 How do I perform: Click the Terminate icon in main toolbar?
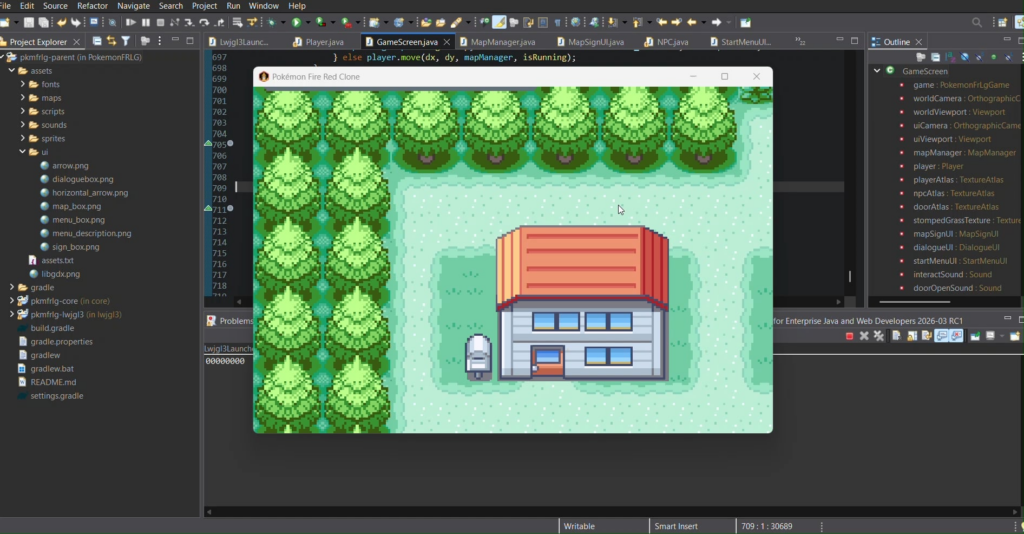point(160,23)
